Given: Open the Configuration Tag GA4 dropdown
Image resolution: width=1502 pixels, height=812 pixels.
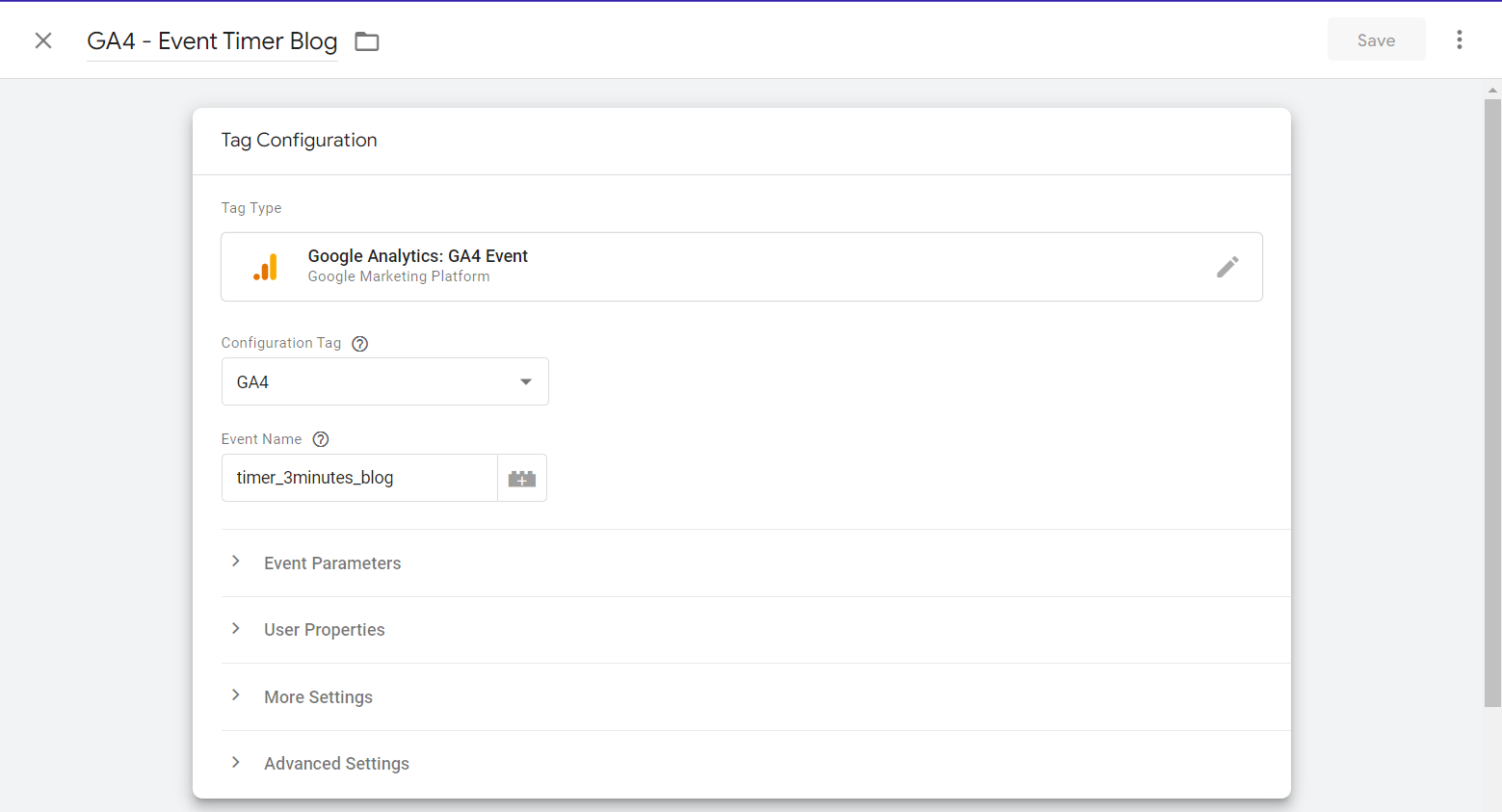Looking at the screenshot, I should coord(384,382).
